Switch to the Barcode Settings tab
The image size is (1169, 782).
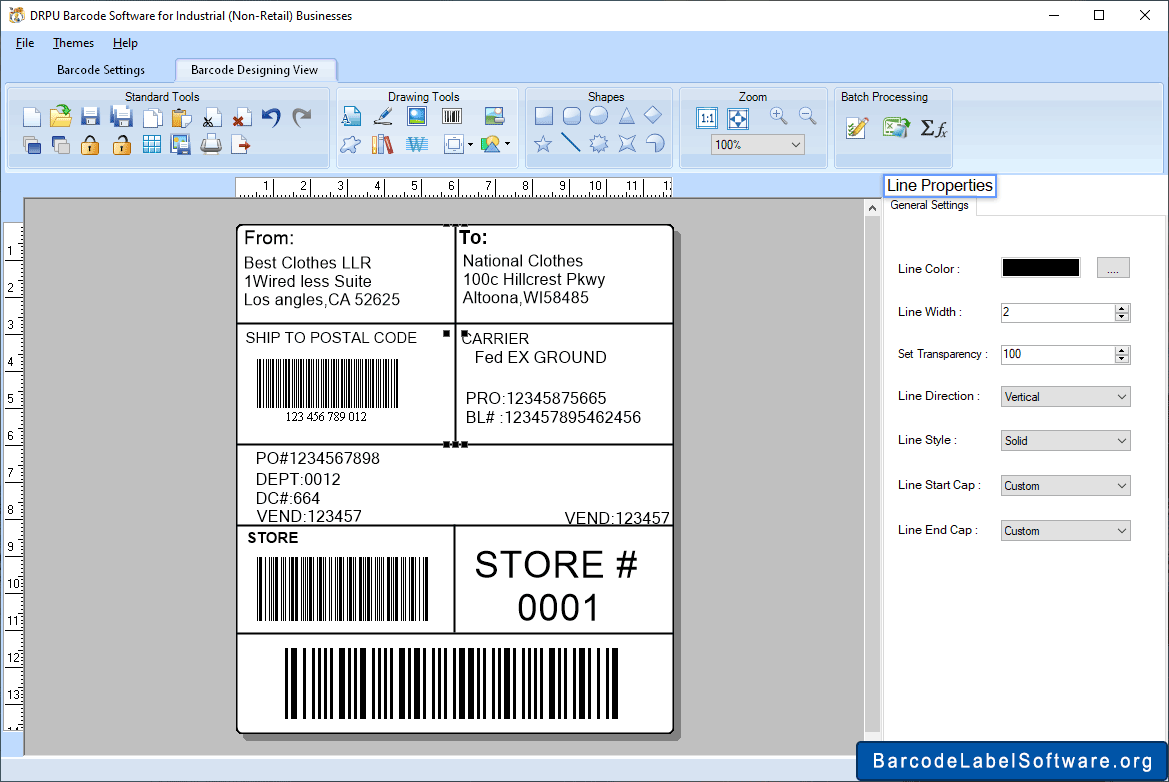[101, 70]
